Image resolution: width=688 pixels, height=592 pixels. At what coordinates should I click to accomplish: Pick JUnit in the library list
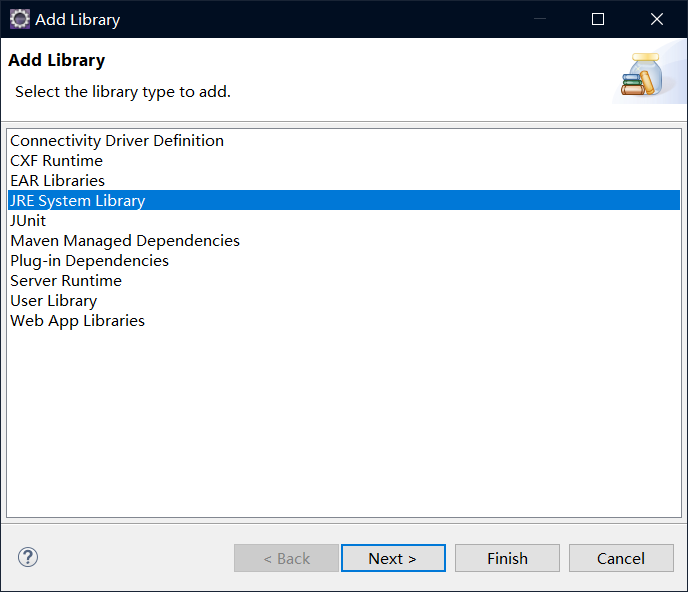tap(28, 221)
